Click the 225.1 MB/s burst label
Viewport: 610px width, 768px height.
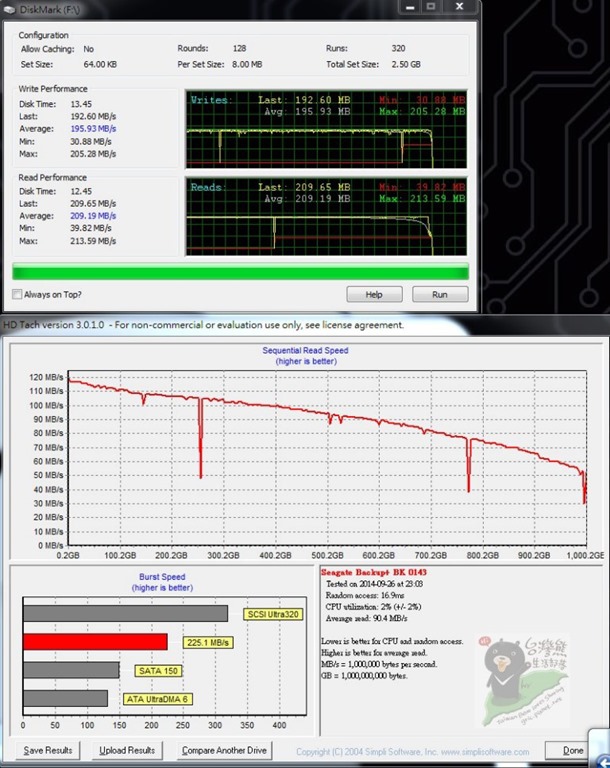(208, 643)
